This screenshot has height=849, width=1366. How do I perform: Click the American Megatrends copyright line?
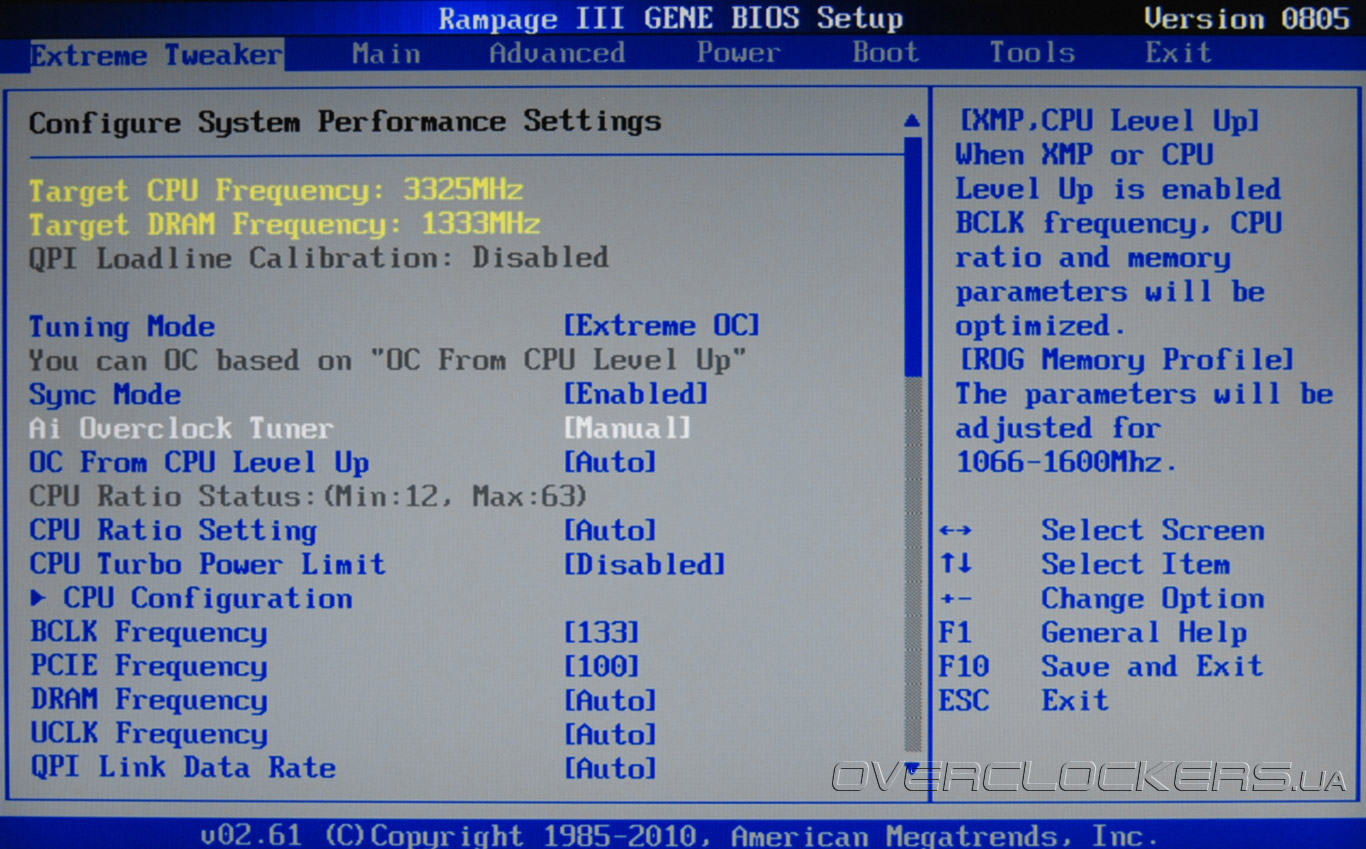click(679, 835)
